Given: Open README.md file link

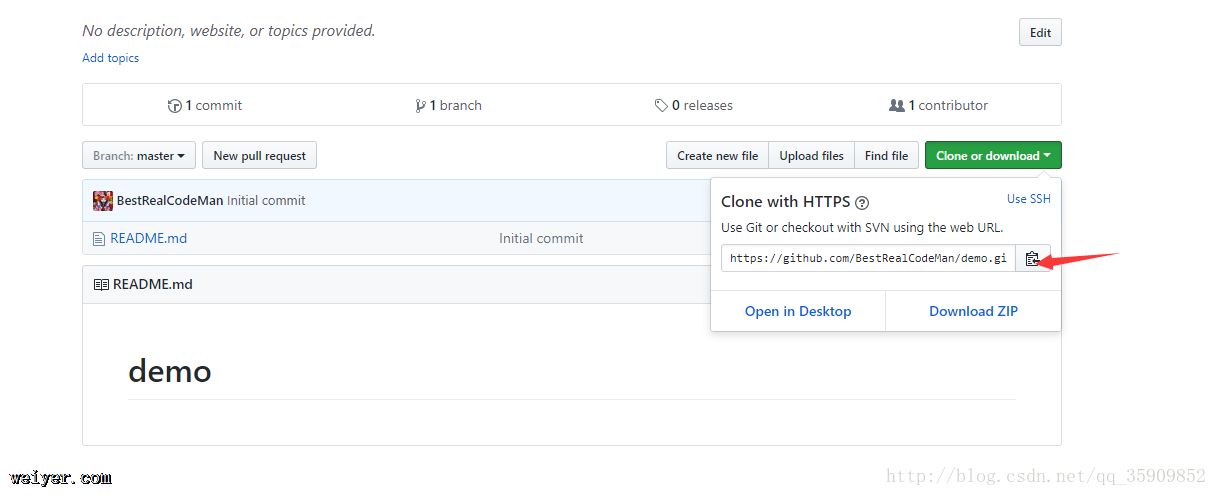Looking at the screenshot, I should [x=148, y=238].
